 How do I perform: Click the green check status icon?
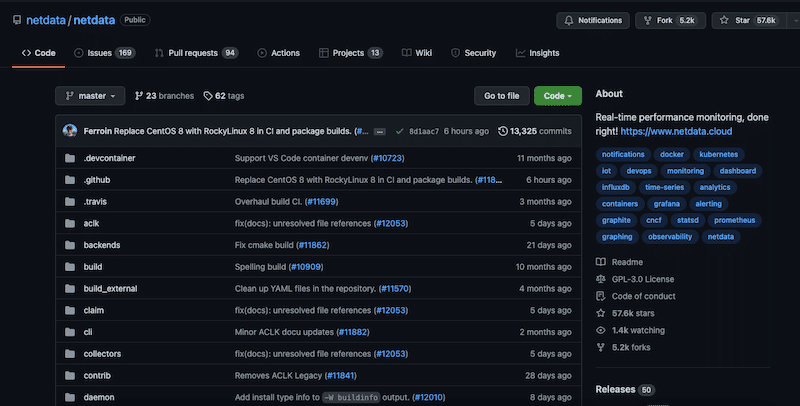399,131
